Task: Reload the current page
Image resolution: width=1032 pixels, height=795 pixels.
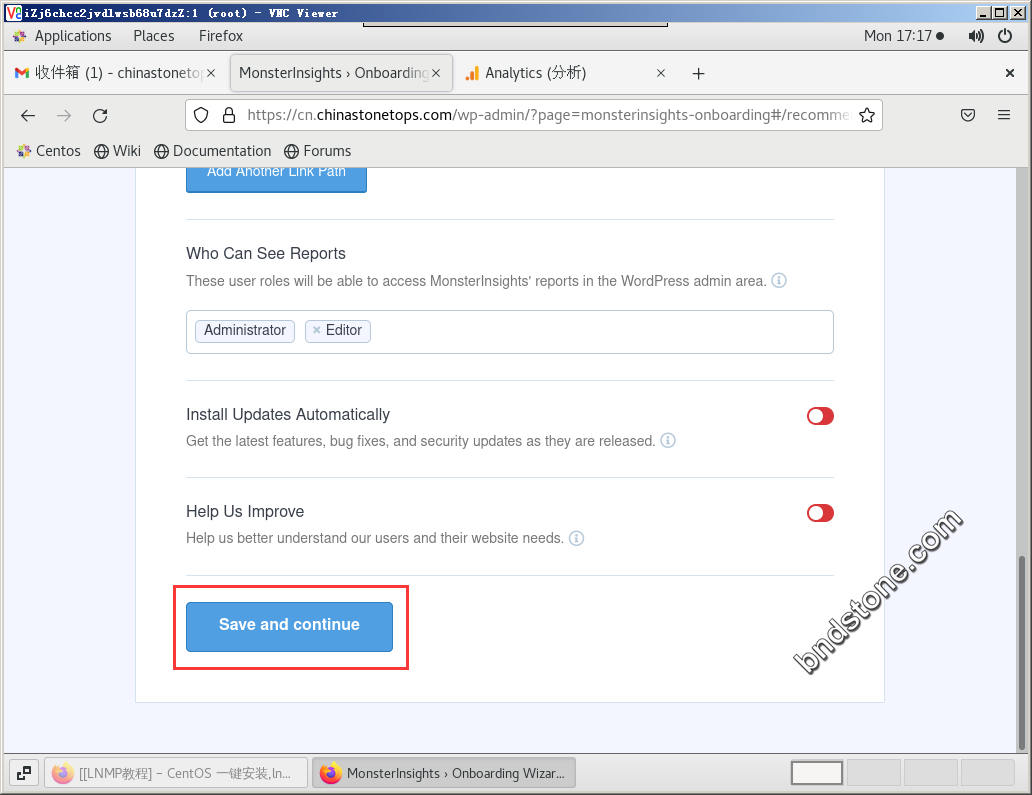Action: coord(100,116)
